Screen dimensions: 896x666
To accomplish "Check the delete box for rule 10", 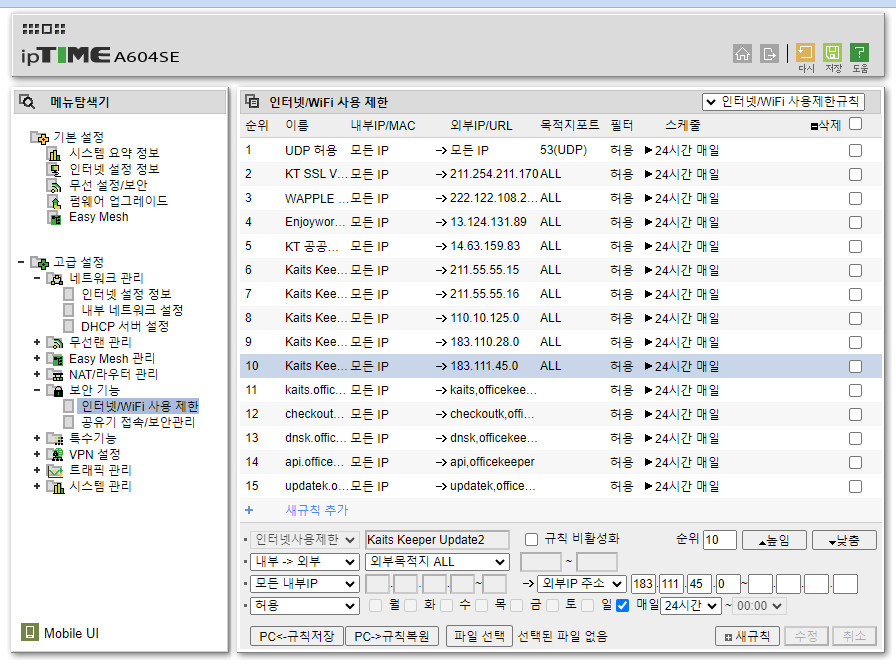I will coord(855,366).
